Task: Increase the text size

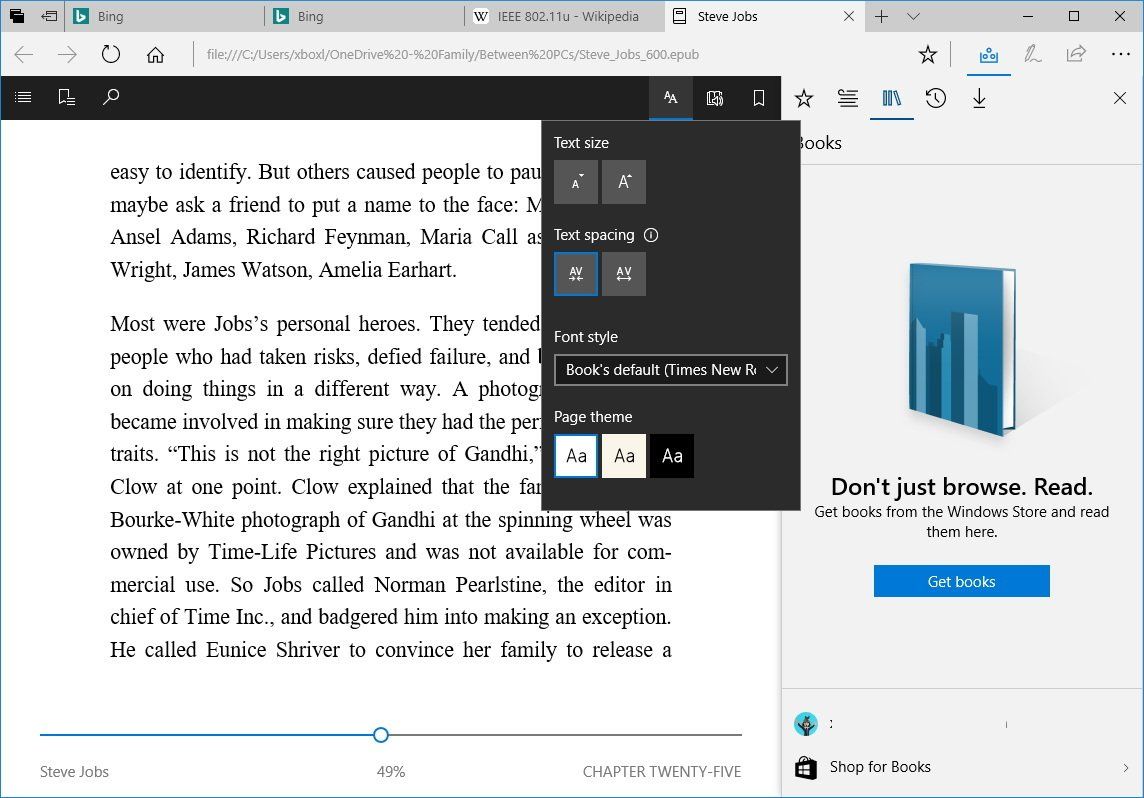Action: pyautogui.click(x=623, y=182)
